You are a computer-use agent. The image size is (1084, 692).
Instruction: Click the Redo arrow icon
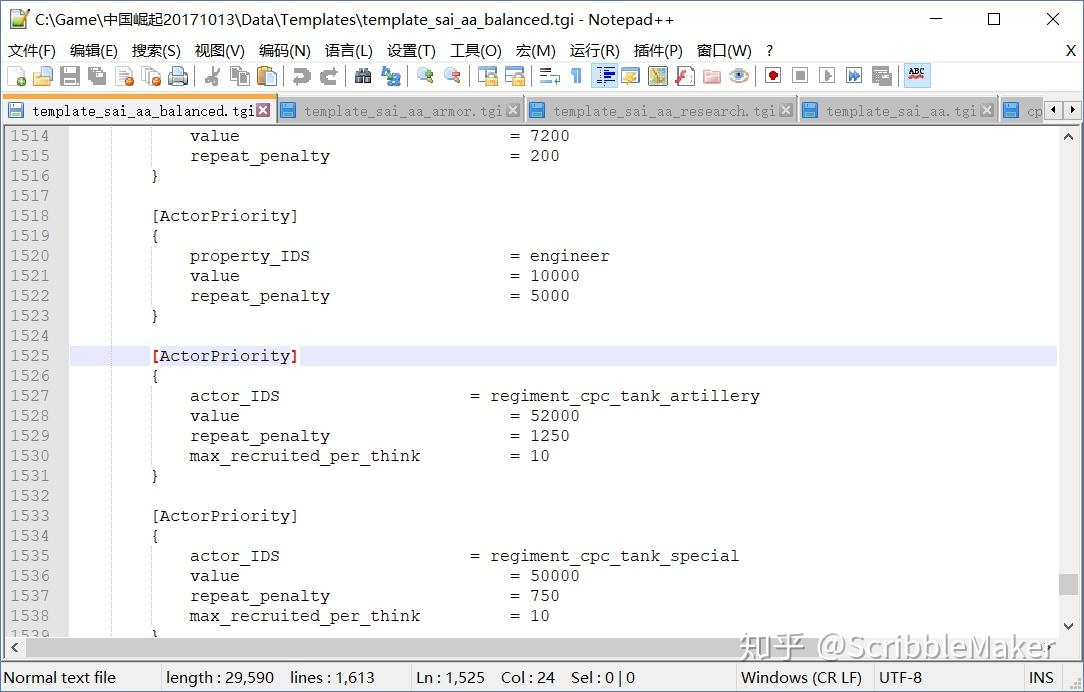tap(328, 76)
